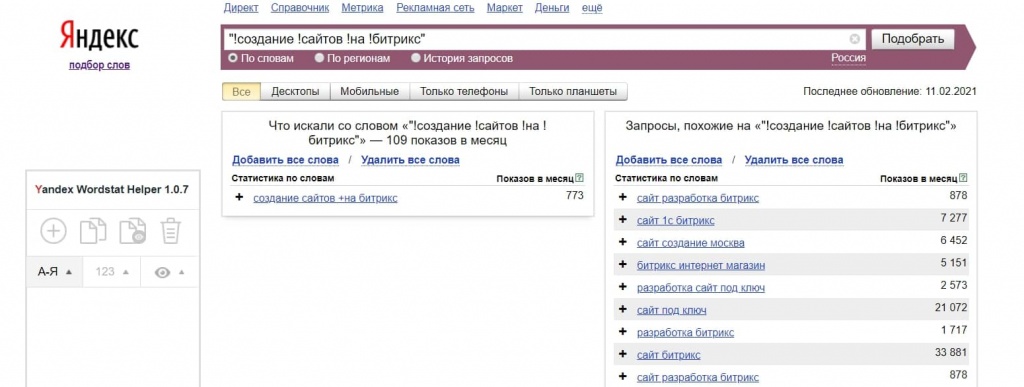This screenshot has height=387, width=1024.
Task: Click the '773' impressions value
Action: 575,195
